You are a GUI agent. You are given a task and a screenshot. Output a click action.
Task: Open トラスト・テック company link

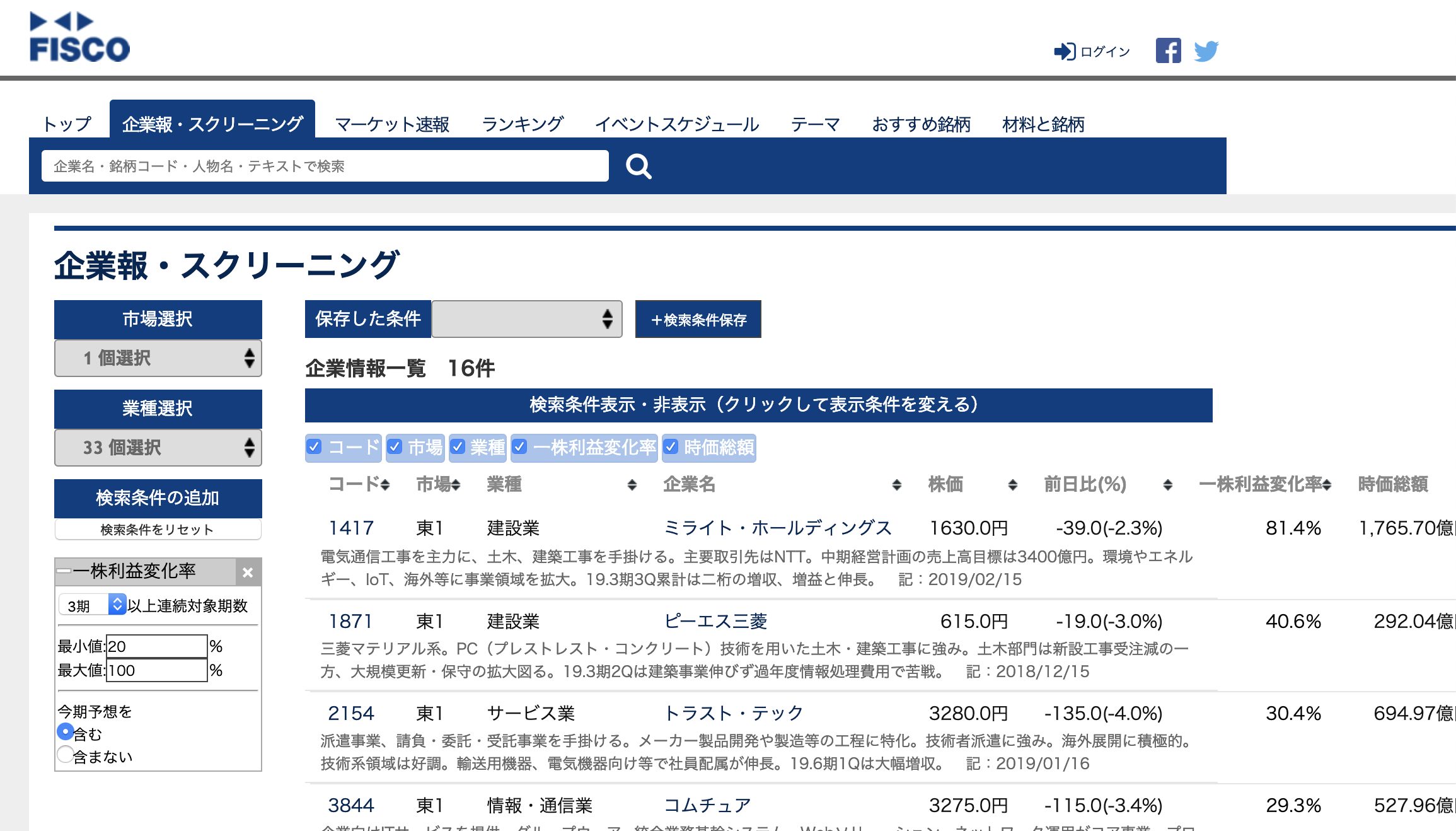(734, 713)
